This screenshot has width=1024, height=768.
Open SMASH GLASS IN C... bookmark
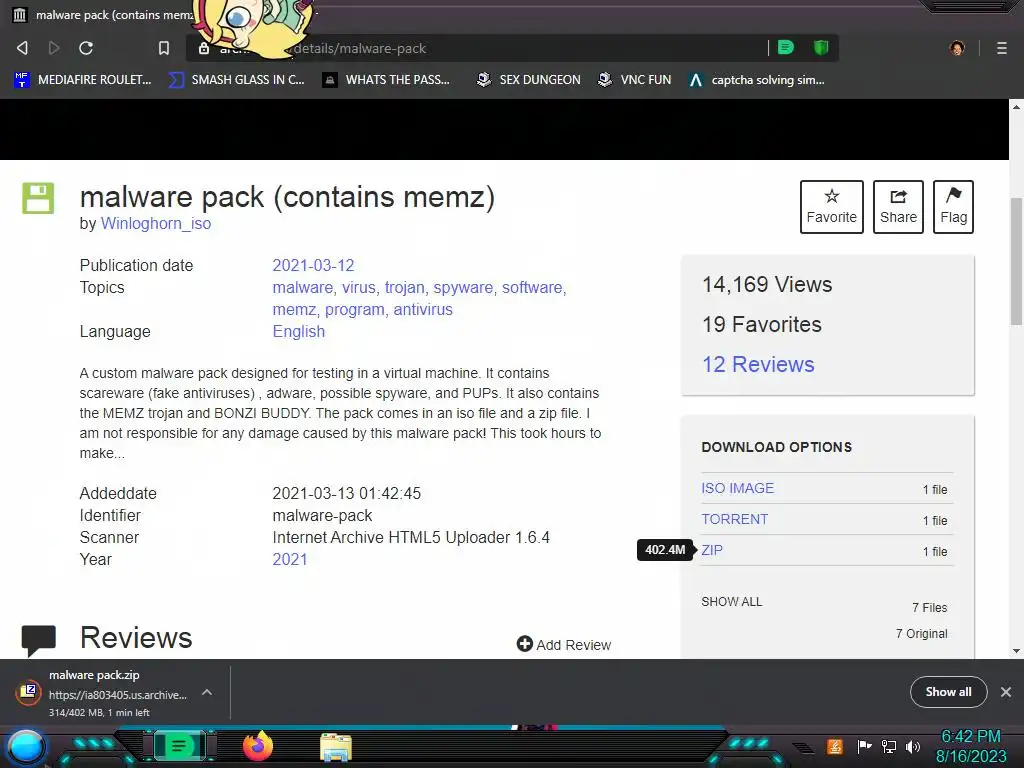point(236,80)
